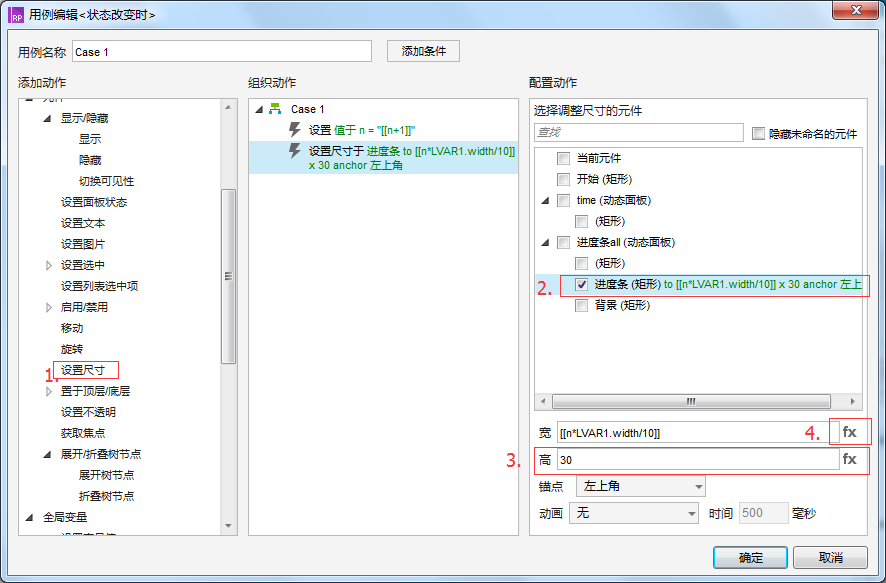Confirm with the 确定 button
Viewport: 886px width, 583px height.
pos(750,558)
